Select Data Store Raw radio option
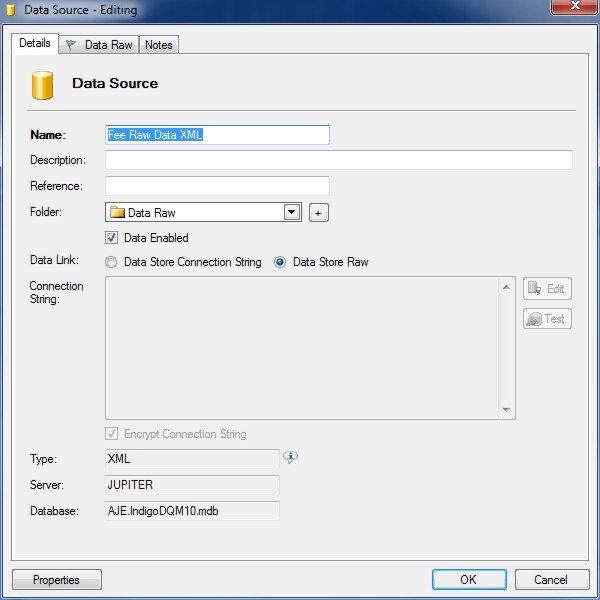 tap(280, 262)
